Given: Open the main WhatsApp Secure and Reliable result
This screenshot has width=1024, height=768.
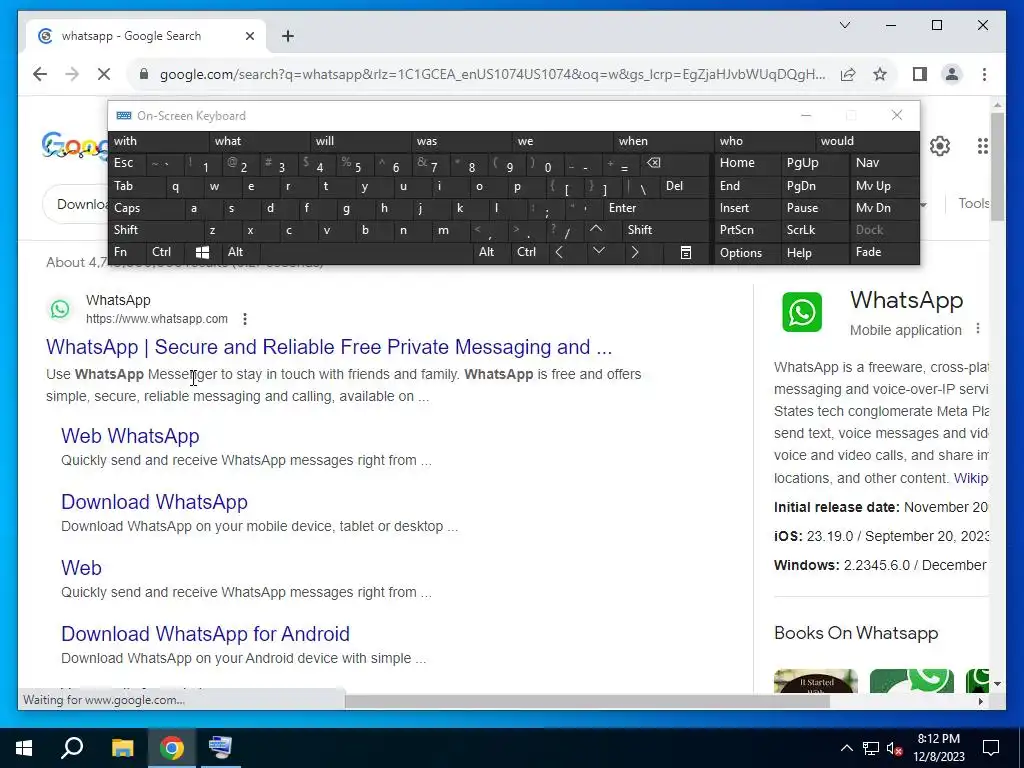Looking at the screenshot, I should click(x=329, y=347).
